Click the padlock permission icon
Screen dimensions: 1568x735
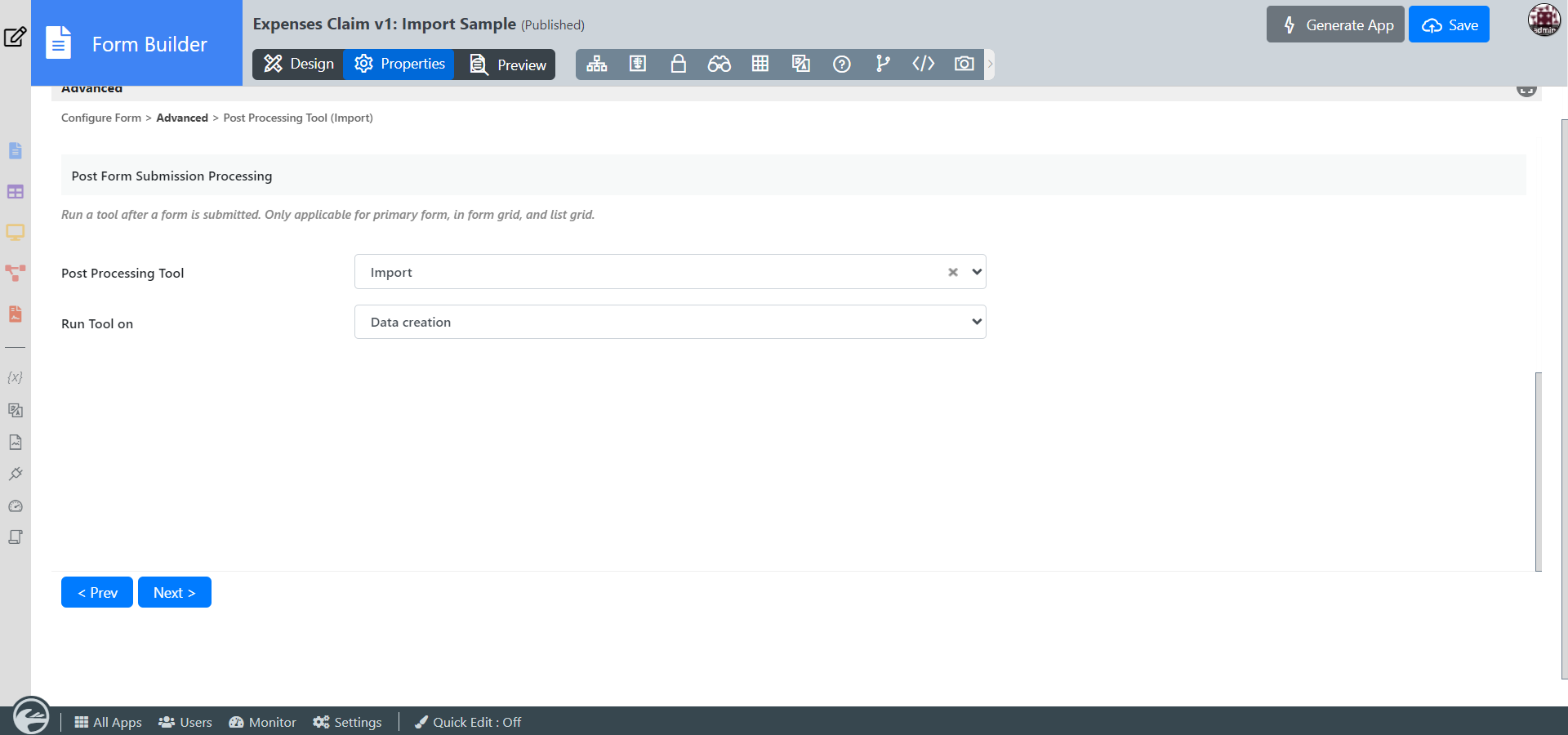pos(678,64)
